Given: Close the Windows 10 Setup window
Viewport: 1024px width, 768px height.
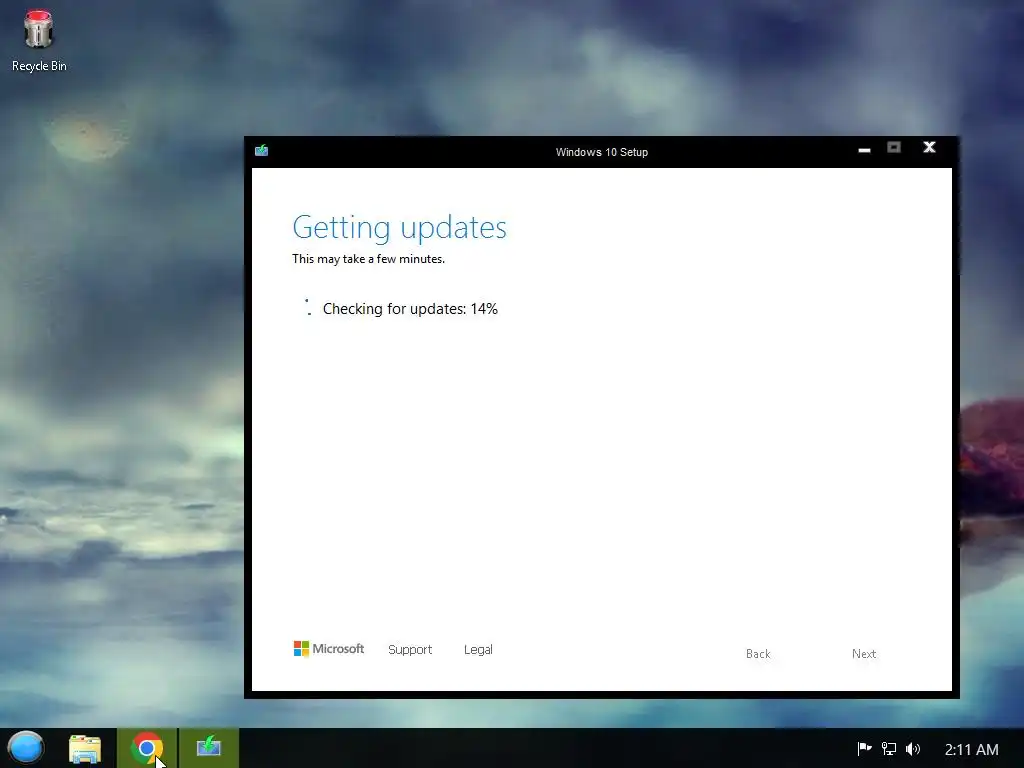Looking at the screenshot, I should 929,148.
